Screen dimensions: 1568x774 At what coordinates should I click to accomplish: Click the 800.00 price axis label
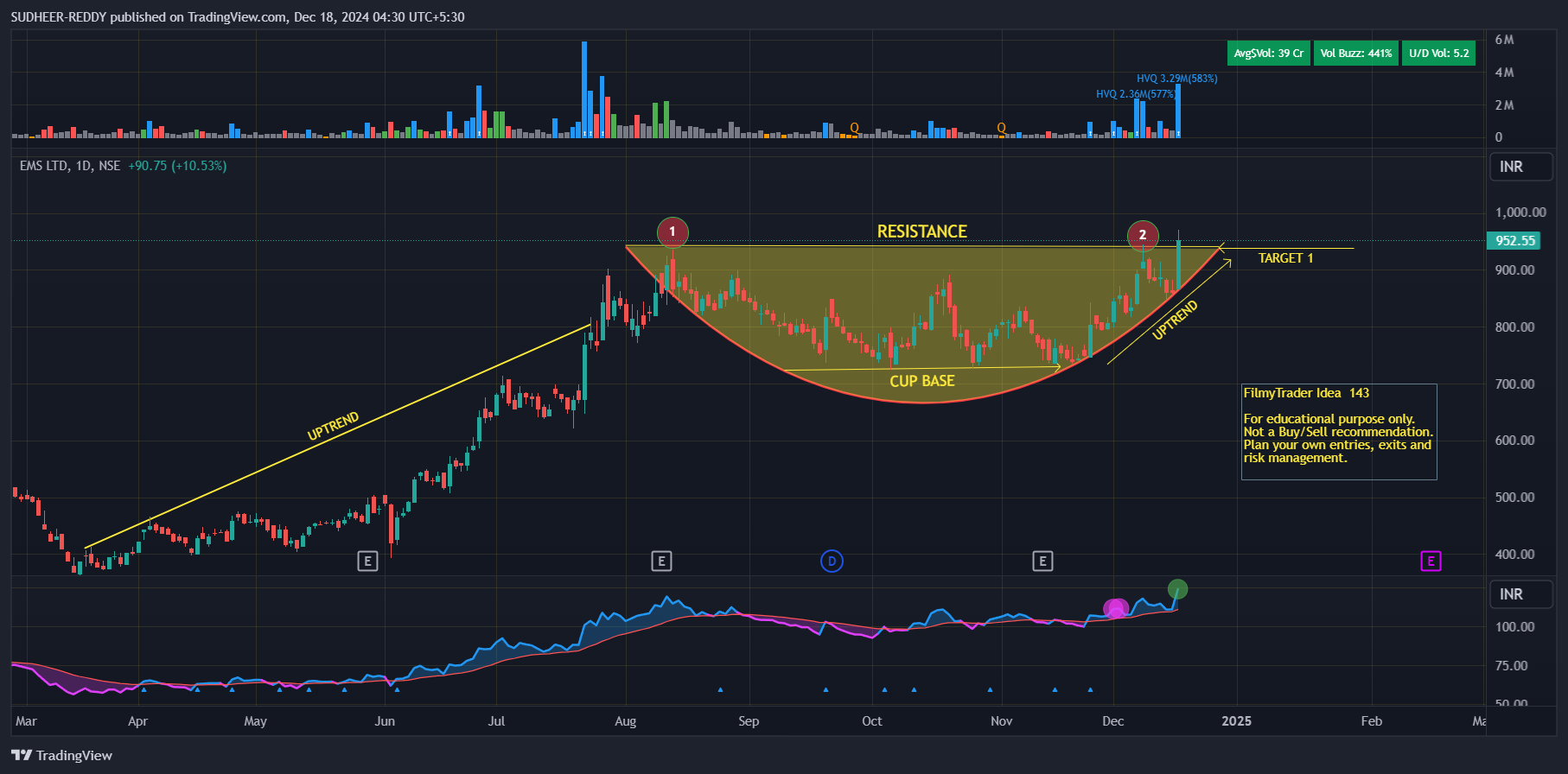point(1515,327)
